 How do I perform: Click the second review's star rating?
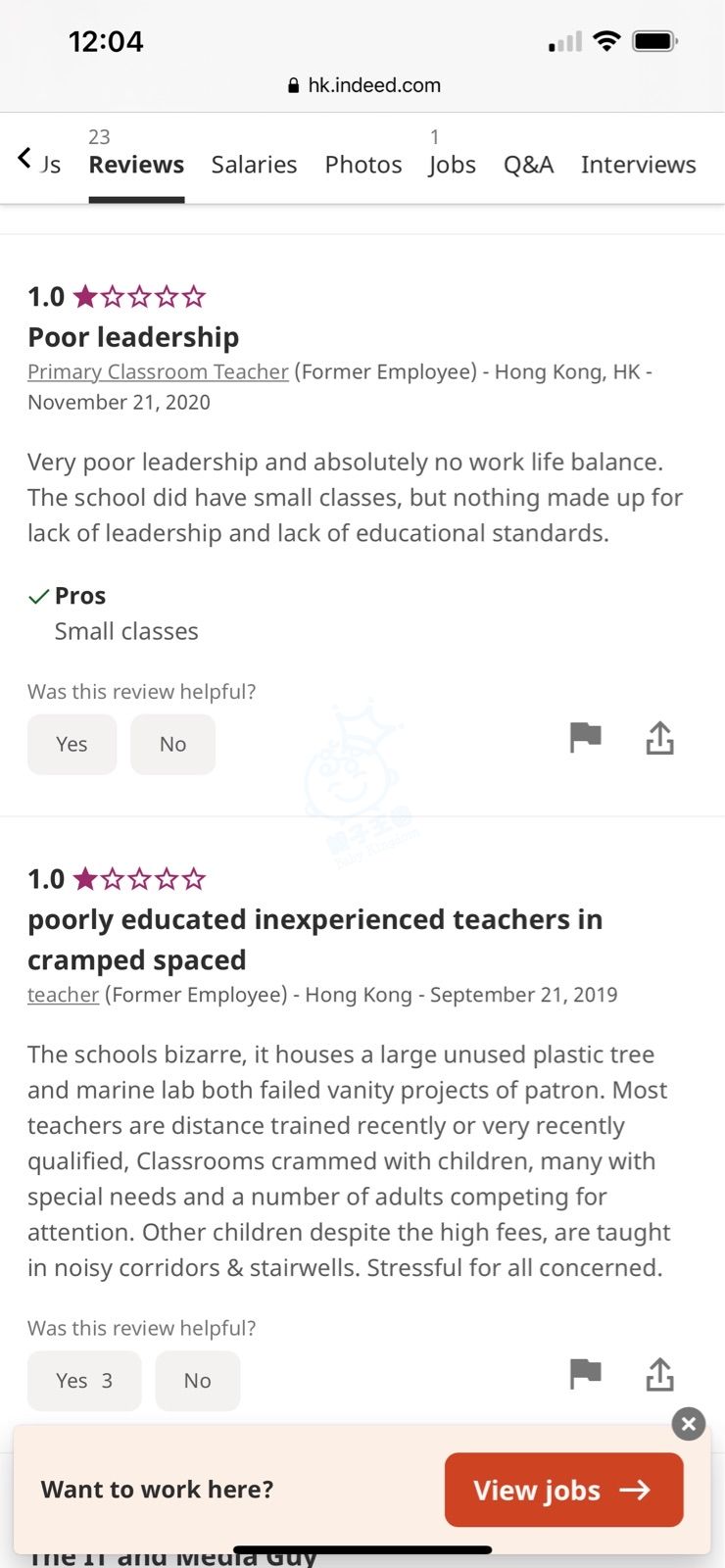(139, 878)
